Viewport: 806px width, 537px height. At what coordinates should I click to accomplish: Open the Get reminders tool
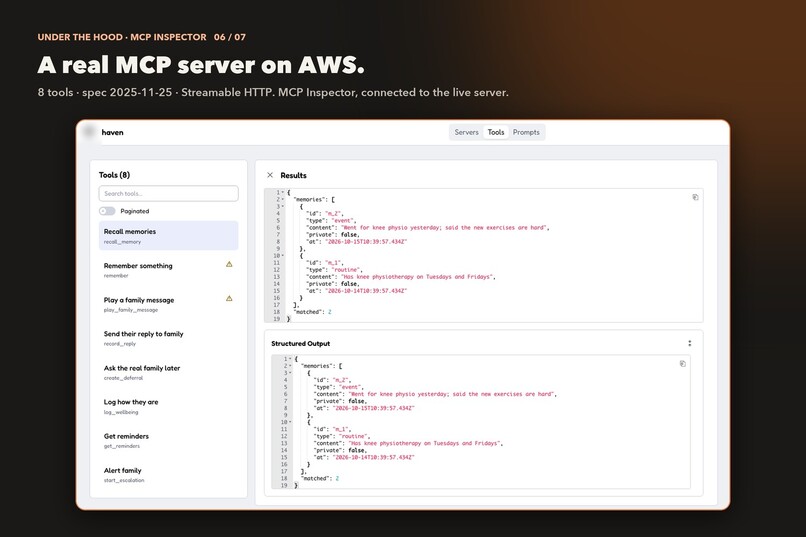pos(169,440)
